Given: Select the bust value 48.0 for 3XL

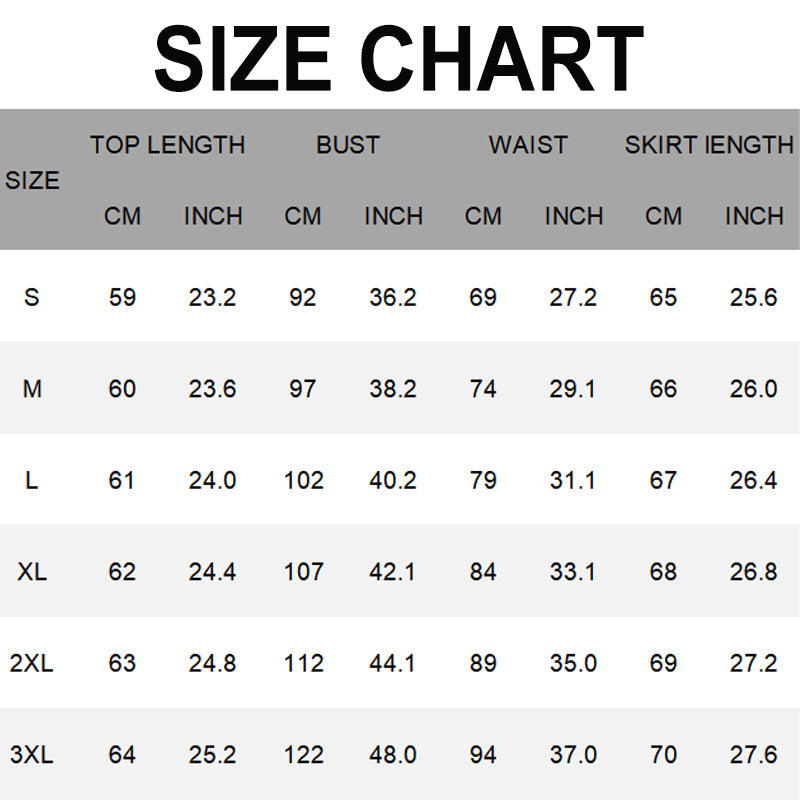Looking at the screenshot, I should (x=393, y=755).
